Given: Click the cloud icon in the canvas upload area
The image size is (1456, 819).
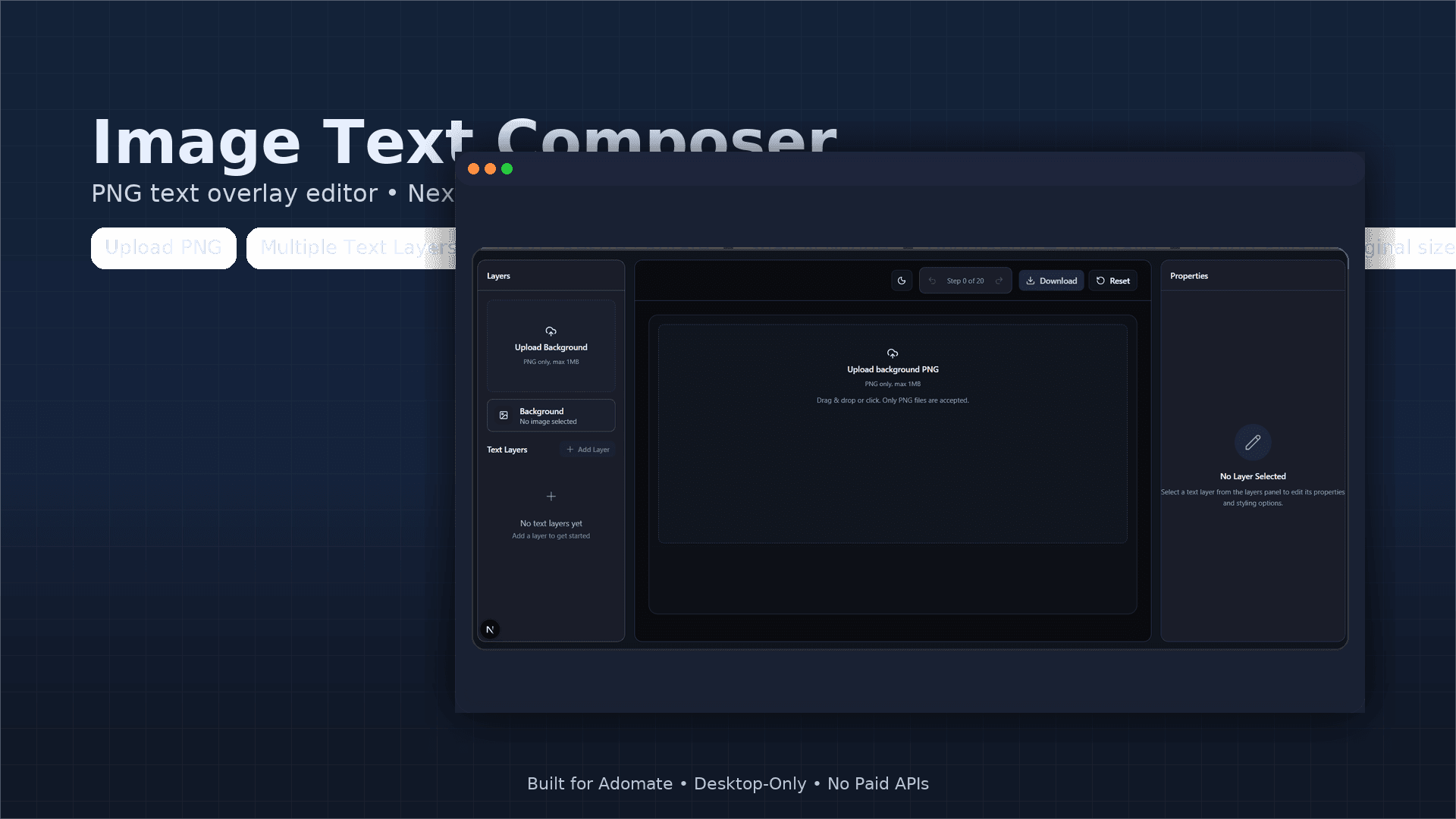Looking at the screenshot, I should [893, 353].
